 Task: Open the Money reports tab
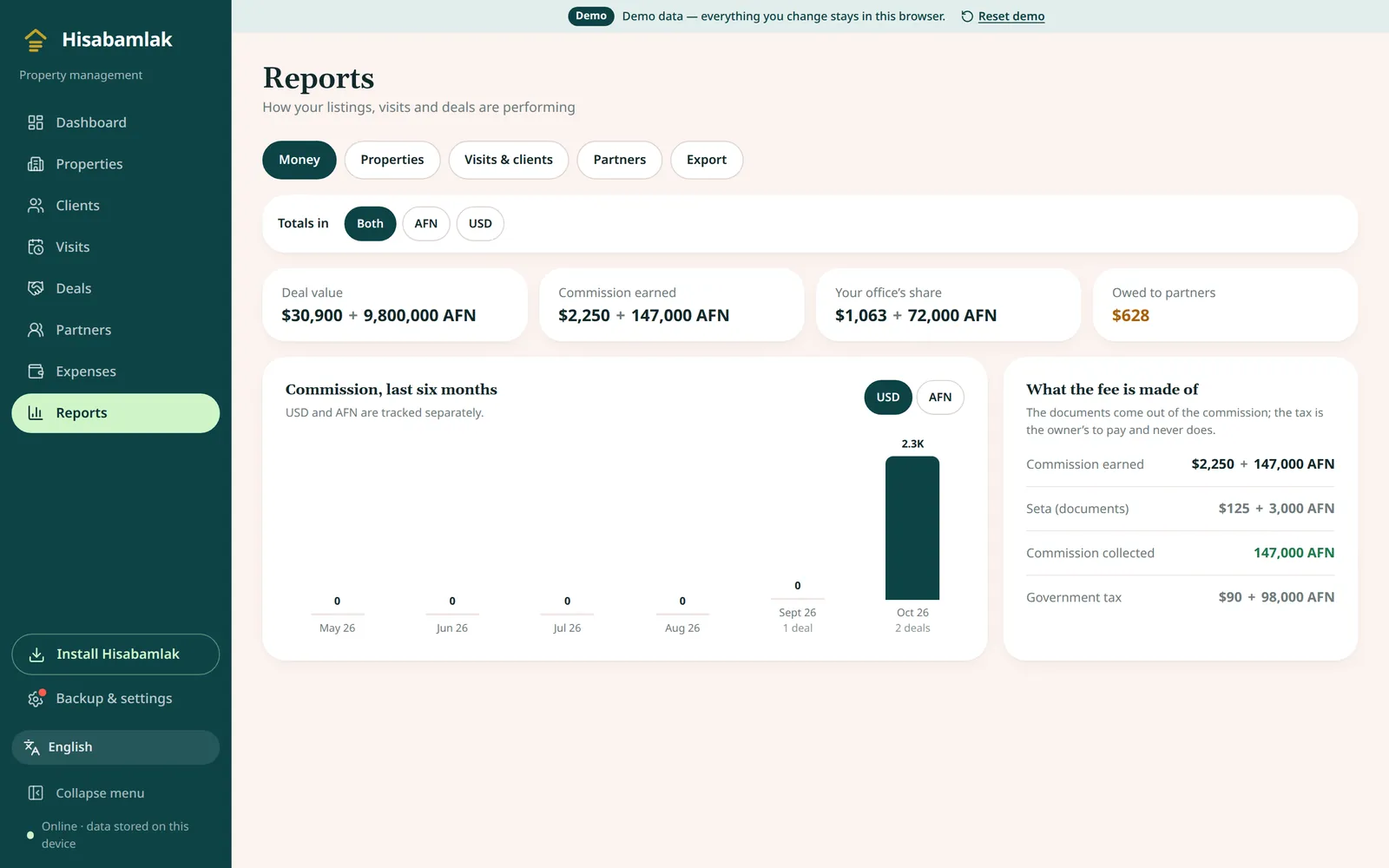click(x=300, y=160)
